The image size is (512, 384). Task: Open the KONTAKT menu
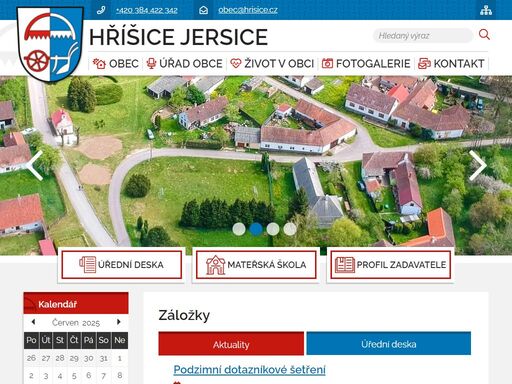(451, 63)
